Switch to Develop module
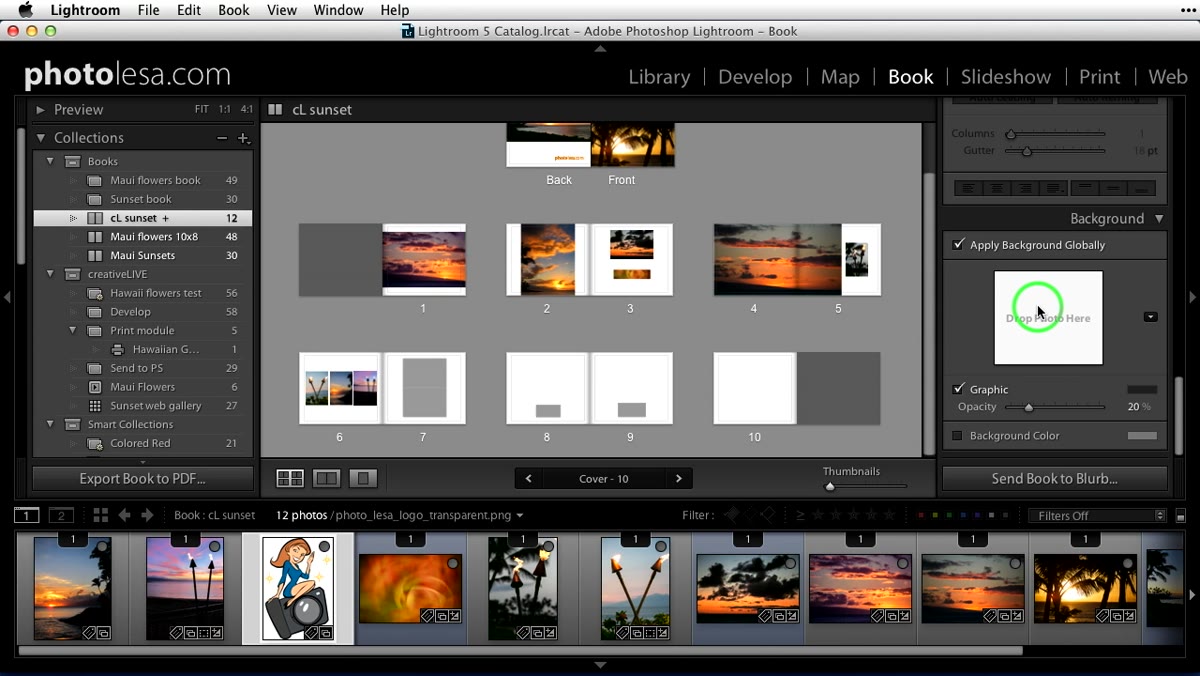 [x=755, y=77]
